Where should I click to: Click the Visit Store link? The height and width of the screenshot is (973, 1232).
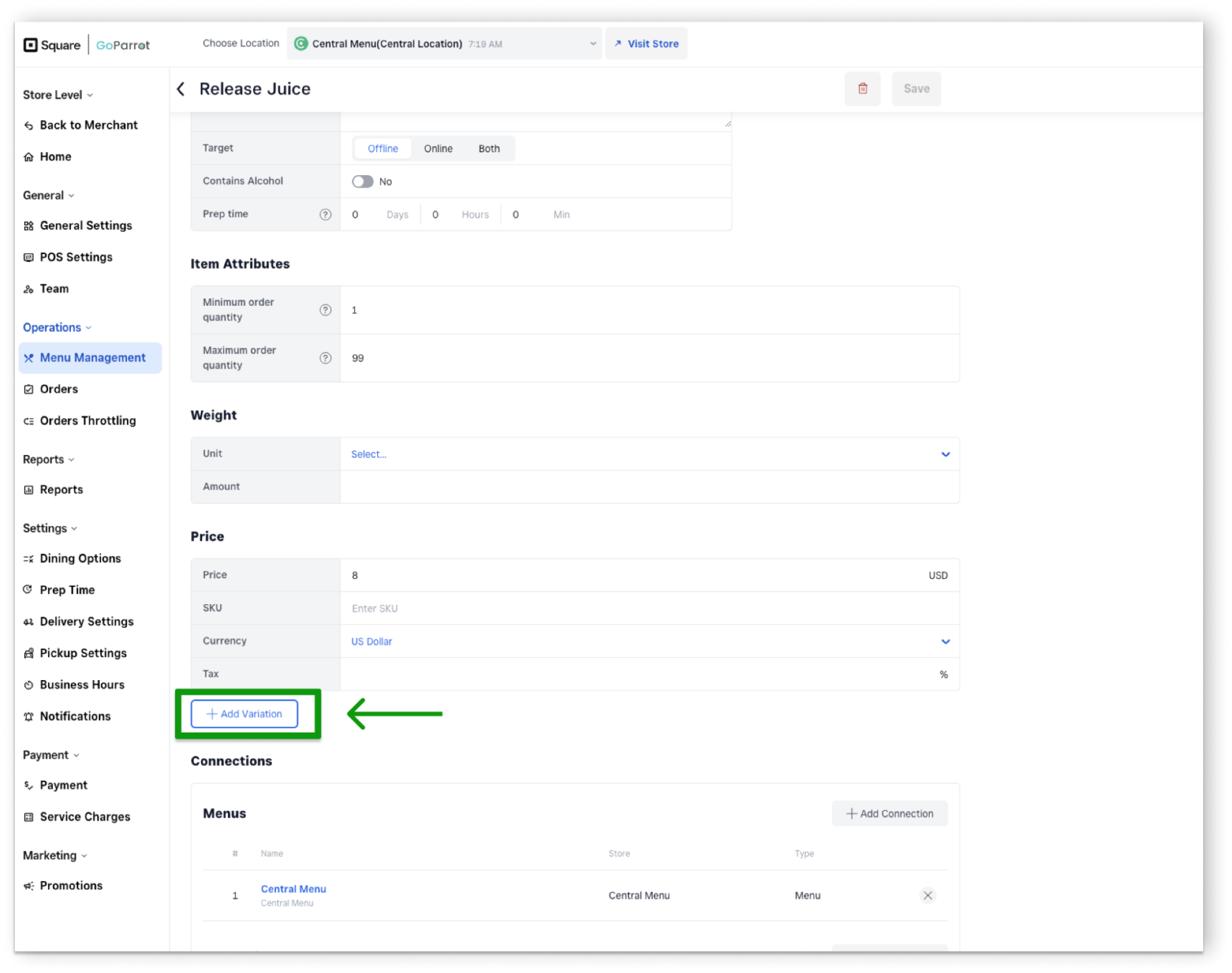tap(647, 44)
